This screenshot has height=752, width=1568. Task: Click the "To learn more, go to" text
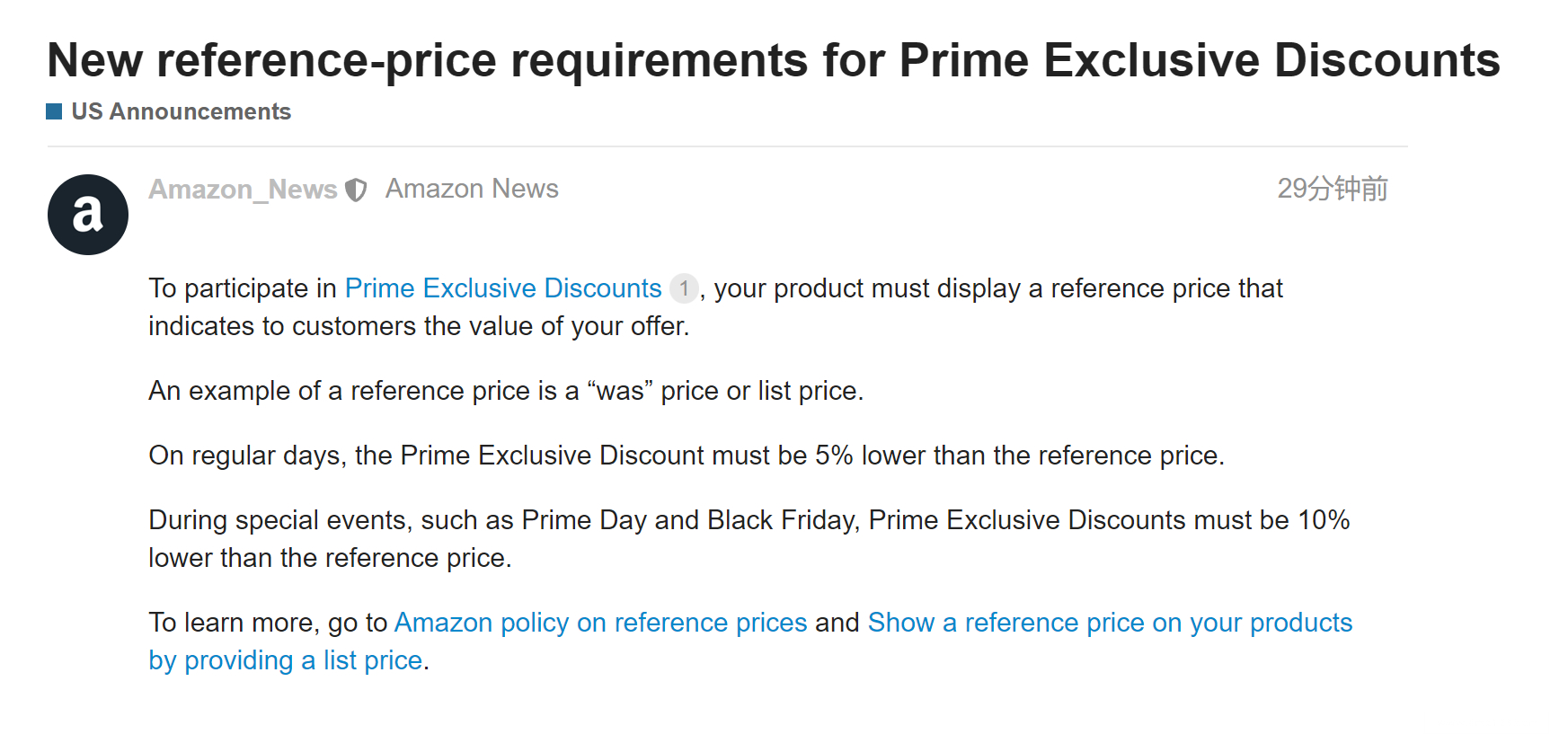point(268,623)
